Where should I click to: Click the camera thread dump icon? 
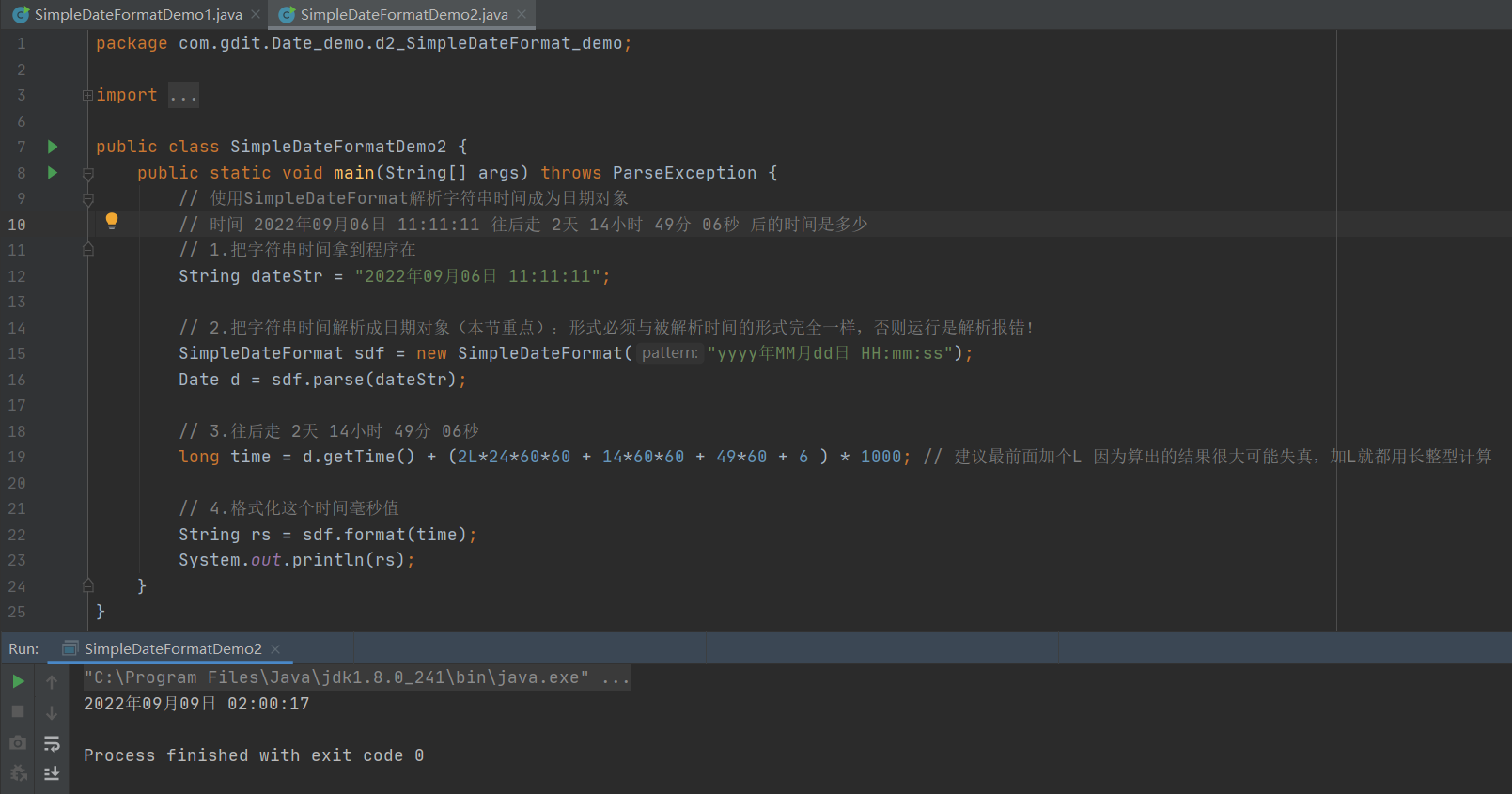18,742
